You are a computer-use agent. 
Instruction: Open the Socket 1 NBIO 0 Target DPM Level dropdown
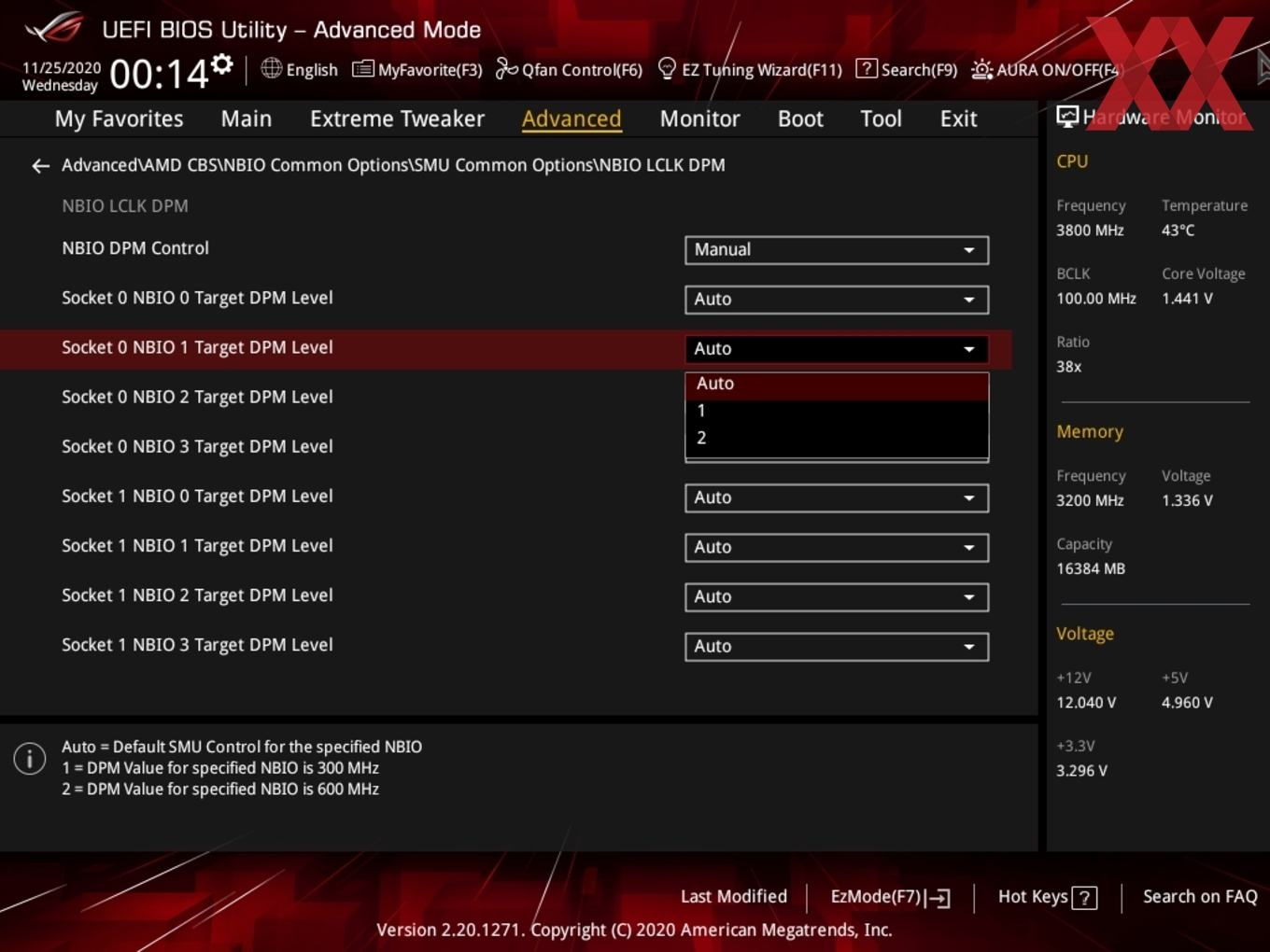(x=837, y=498)
